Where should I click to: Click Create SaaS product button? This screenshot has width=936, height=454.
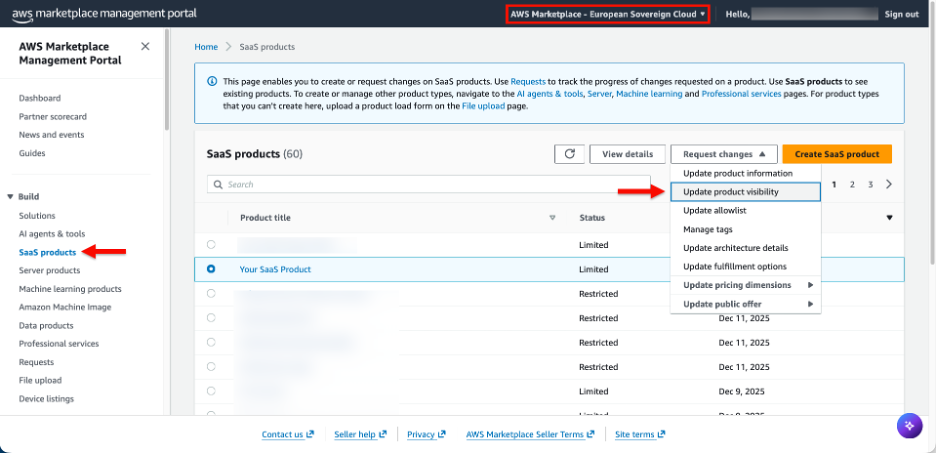(x=837, y=154)
